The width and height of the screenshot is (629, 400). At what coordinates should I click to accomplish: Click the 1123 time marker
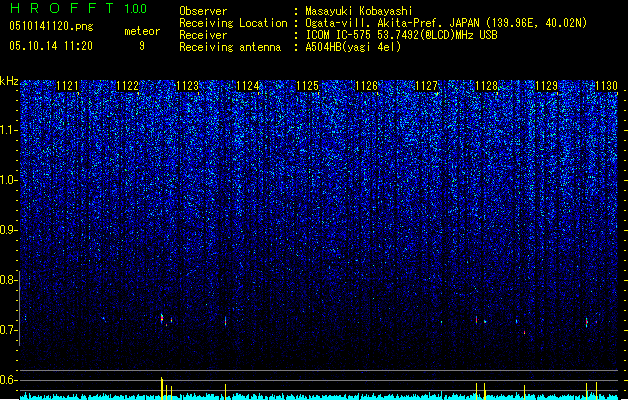coord(187,86)
